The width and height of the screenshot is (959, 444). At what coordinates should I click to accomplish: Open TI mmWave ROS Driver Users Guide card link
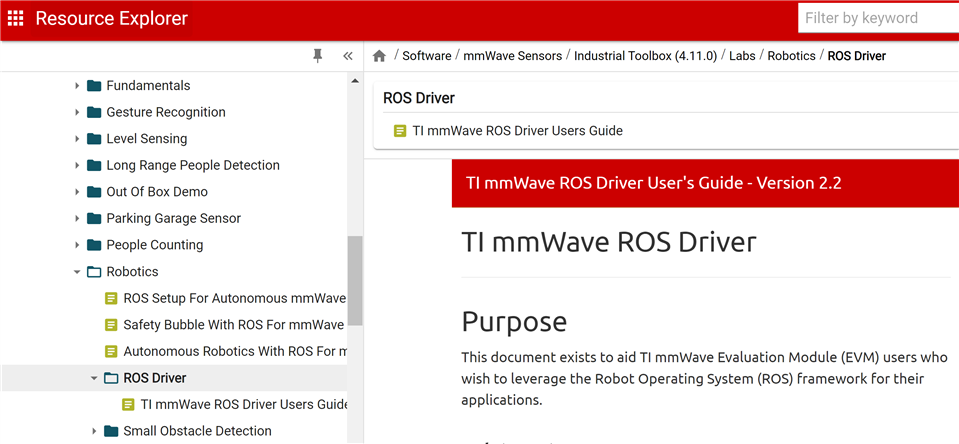517,131
